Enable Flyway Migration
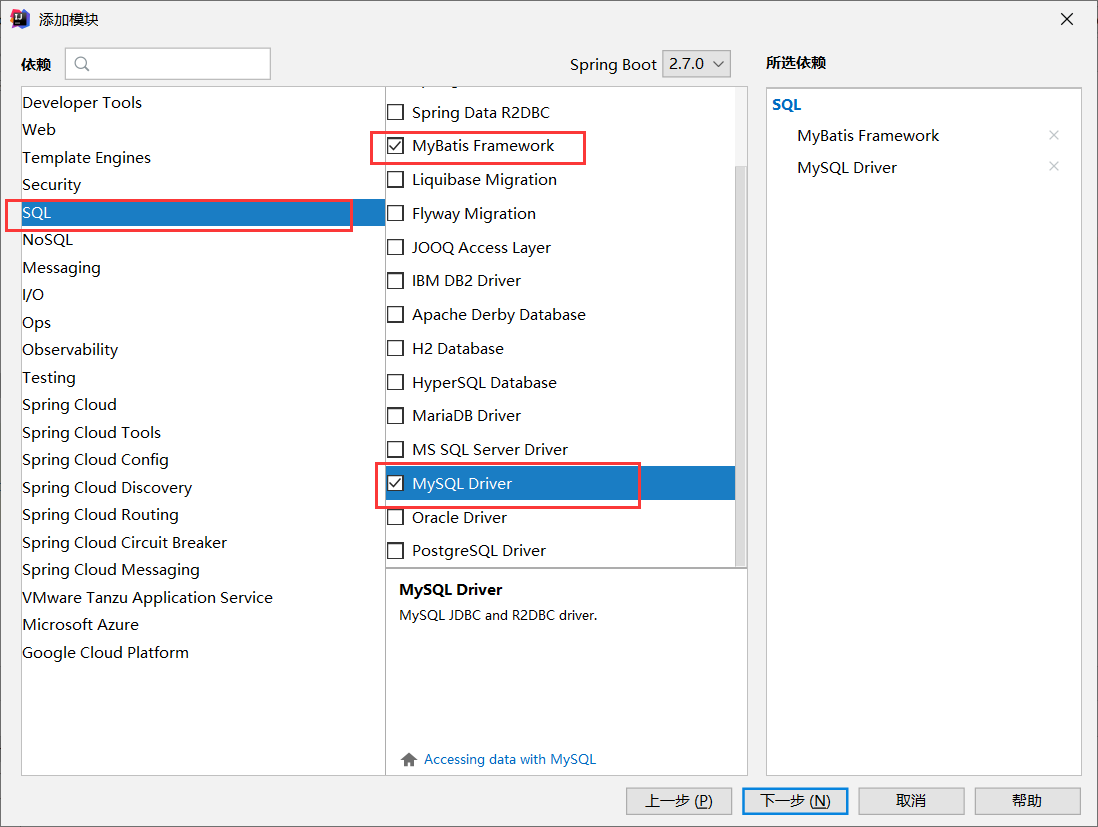 pos(395,213)
